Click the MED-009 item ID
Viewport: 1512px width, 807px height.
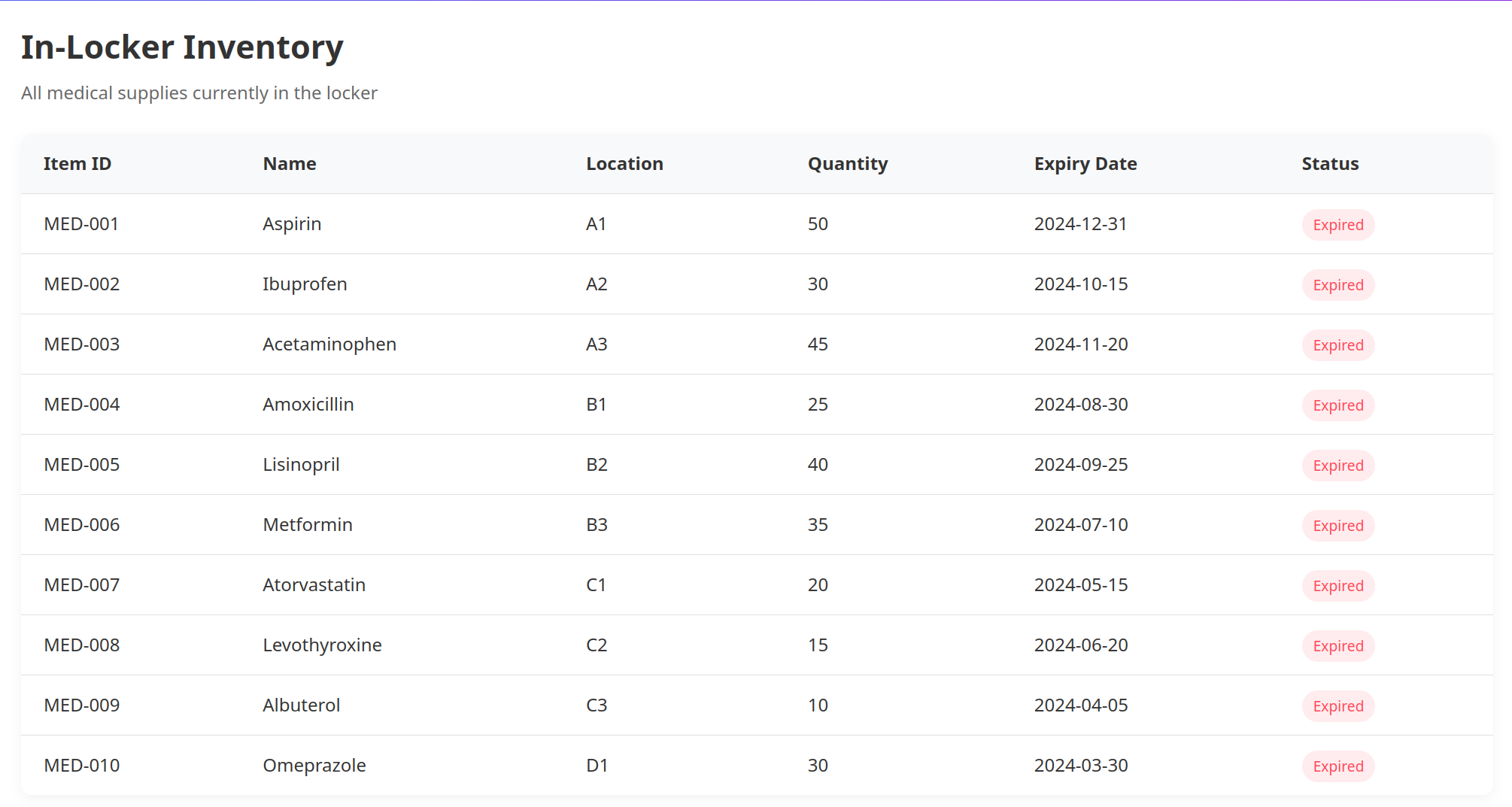point(81,705)
